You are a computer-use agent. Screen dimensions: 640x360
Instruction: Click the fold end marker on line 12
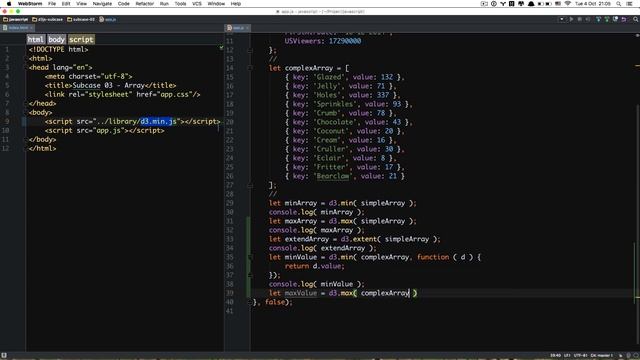pyautogui.click(x=250, y=50)
